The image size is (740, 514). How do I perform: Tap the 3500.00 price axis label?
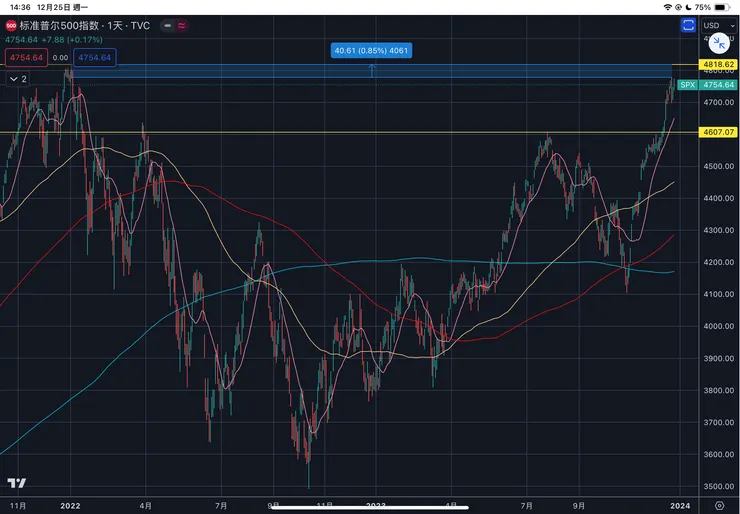pos(719,486)
